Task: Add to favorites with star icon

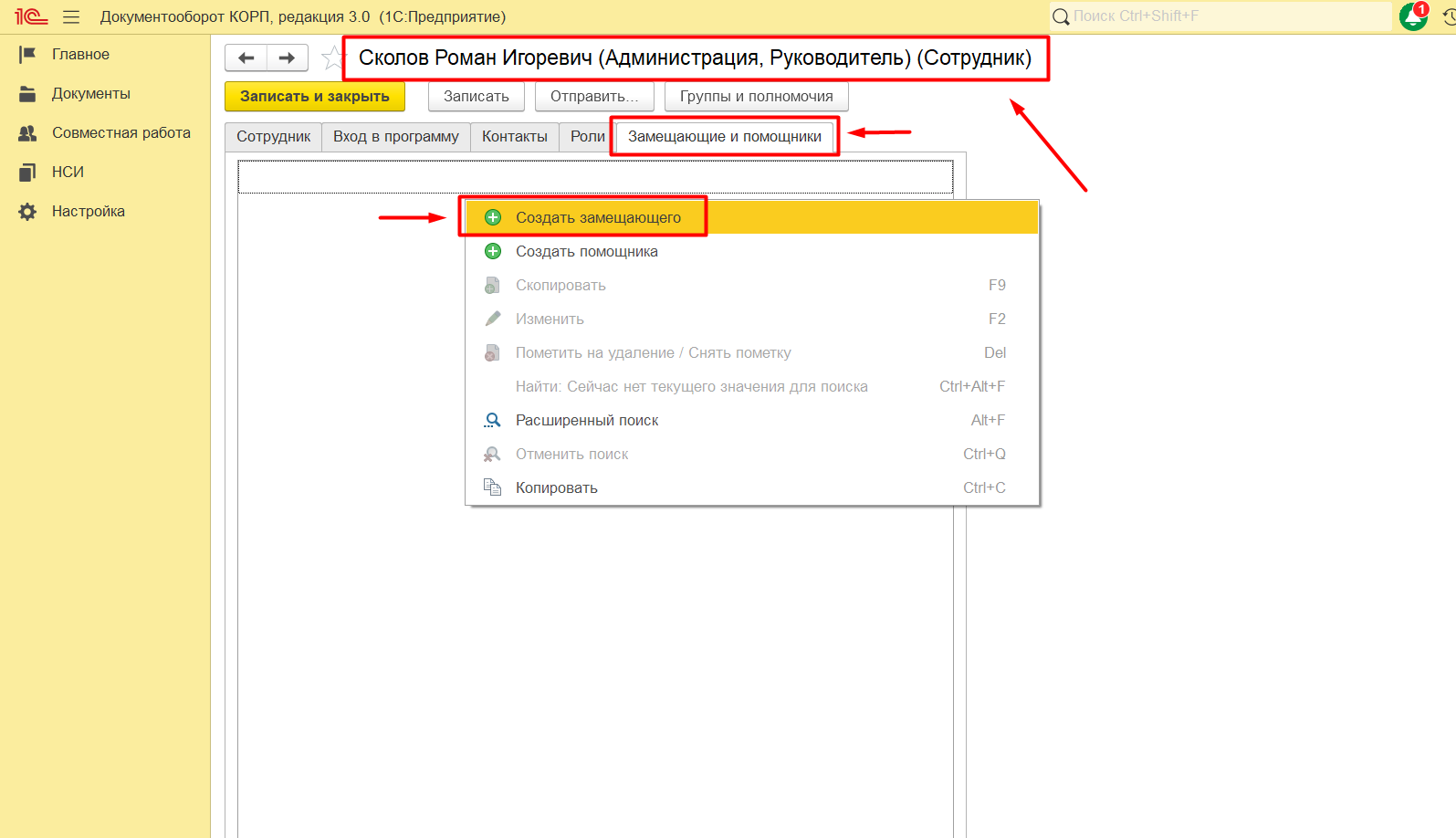Action: point(333,58)
